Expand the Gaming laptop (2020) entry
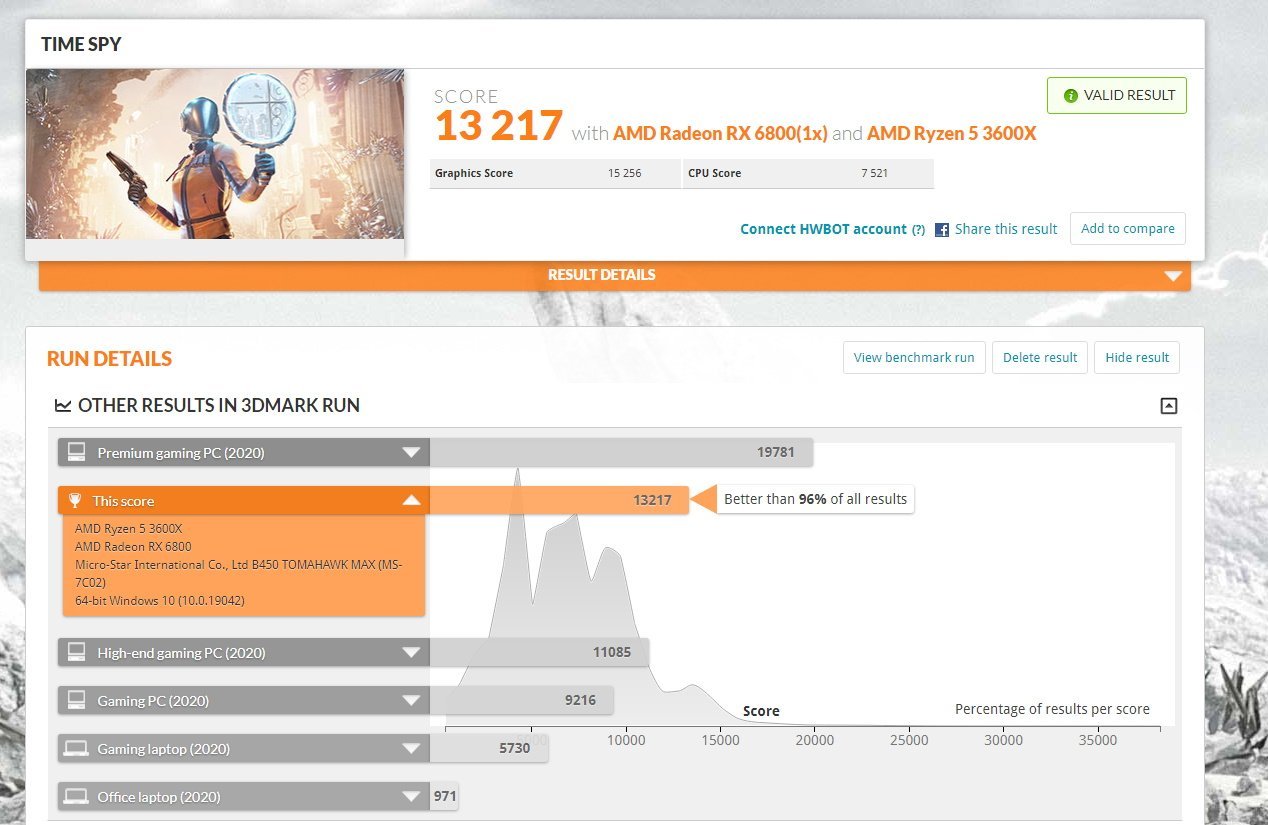This screenshot has height=825, width=1268. (x=411, y=749)
